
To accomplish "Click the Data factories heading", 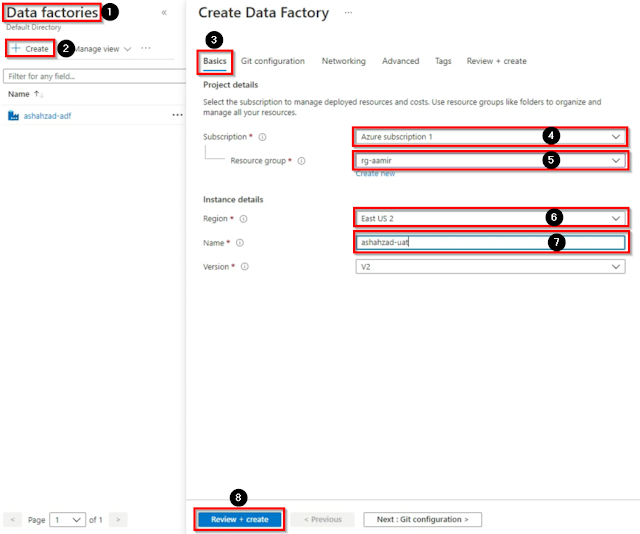I will coord(52,13).
